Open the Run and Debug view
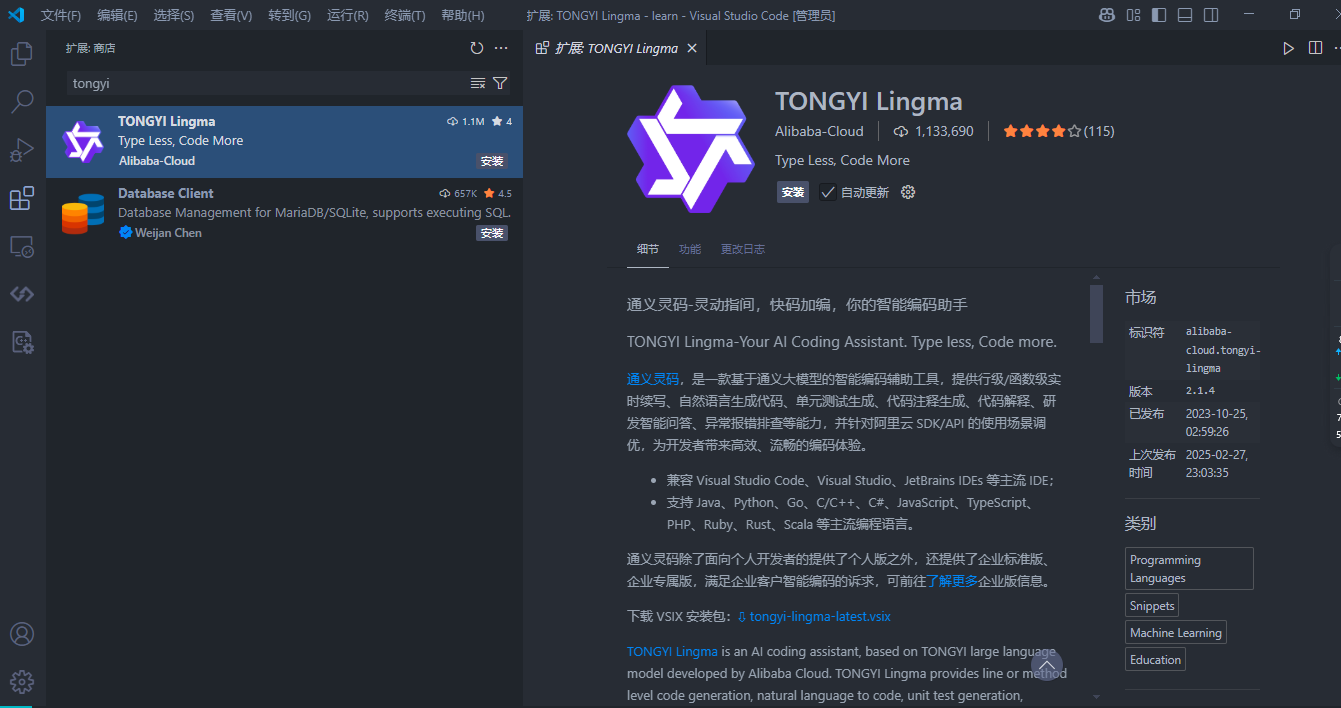The image size is (1341, 708). pos(22,150)
